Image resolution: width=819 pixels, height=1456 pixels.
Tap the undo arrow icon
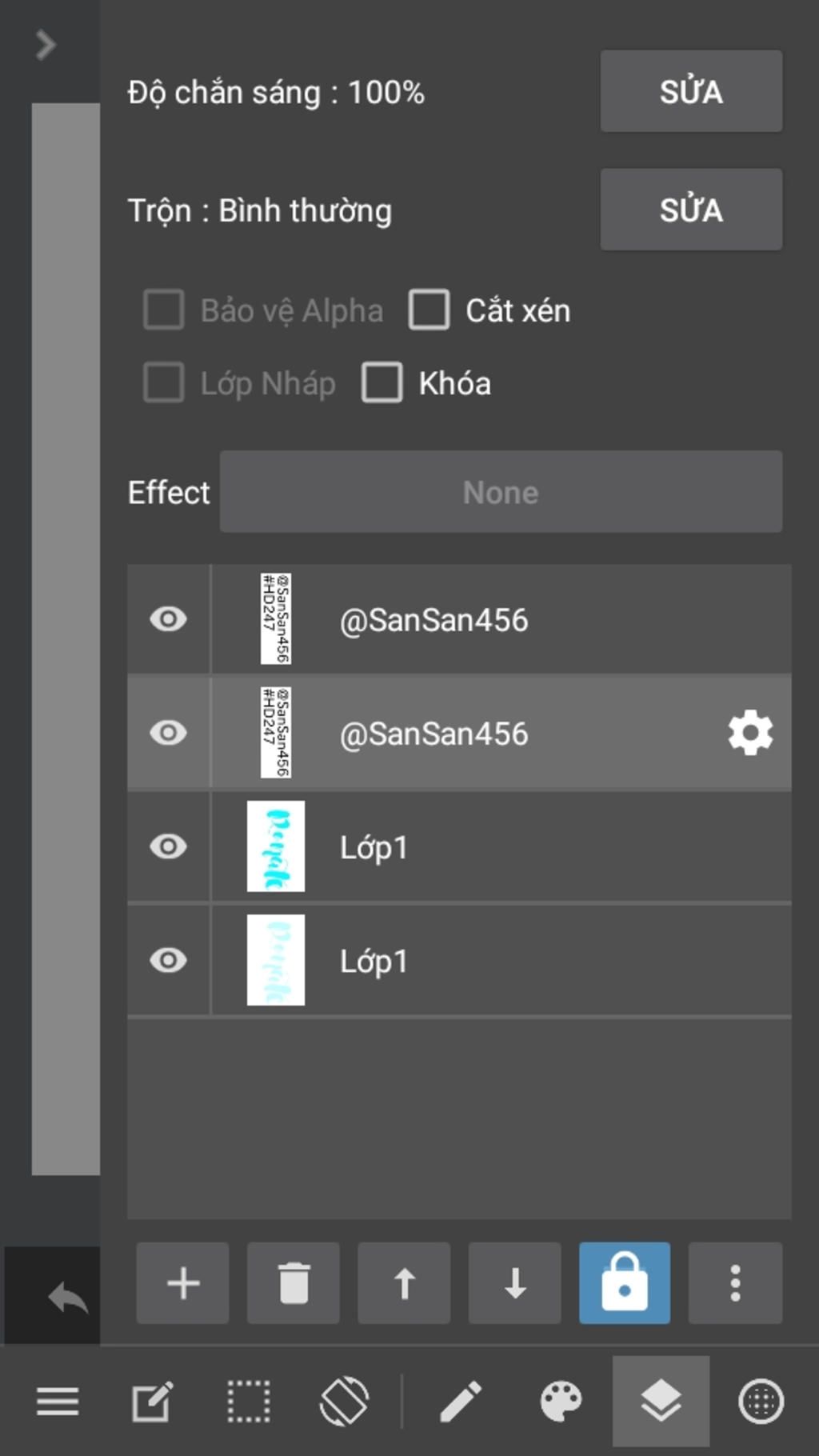click(x=67, y=1298)
